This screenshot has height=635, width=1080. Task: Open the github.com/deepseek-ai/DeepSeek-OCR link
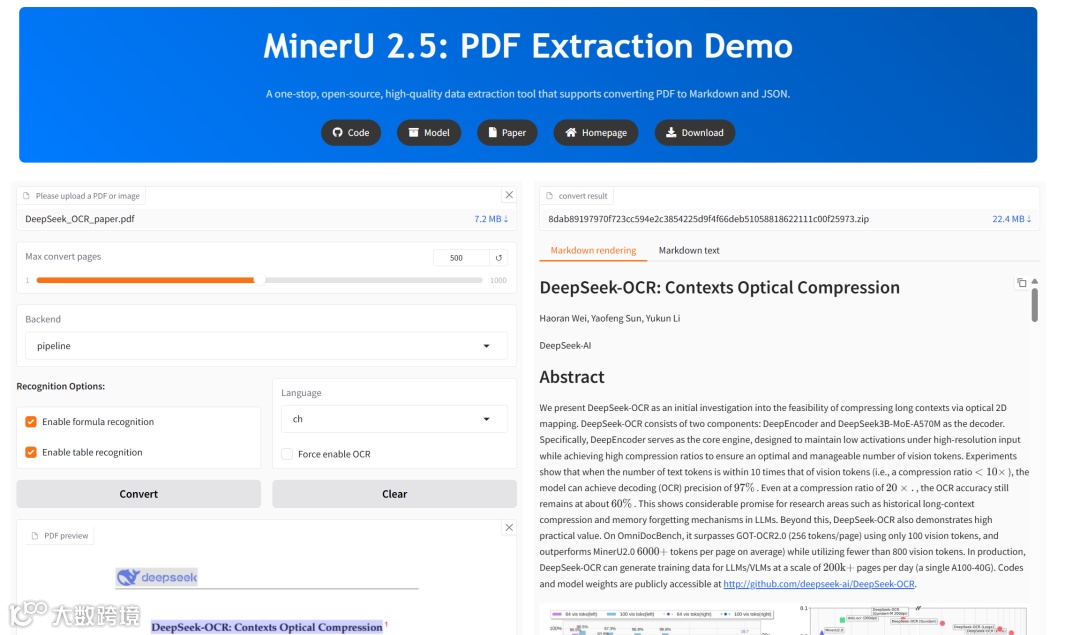[x=819, y=584]
